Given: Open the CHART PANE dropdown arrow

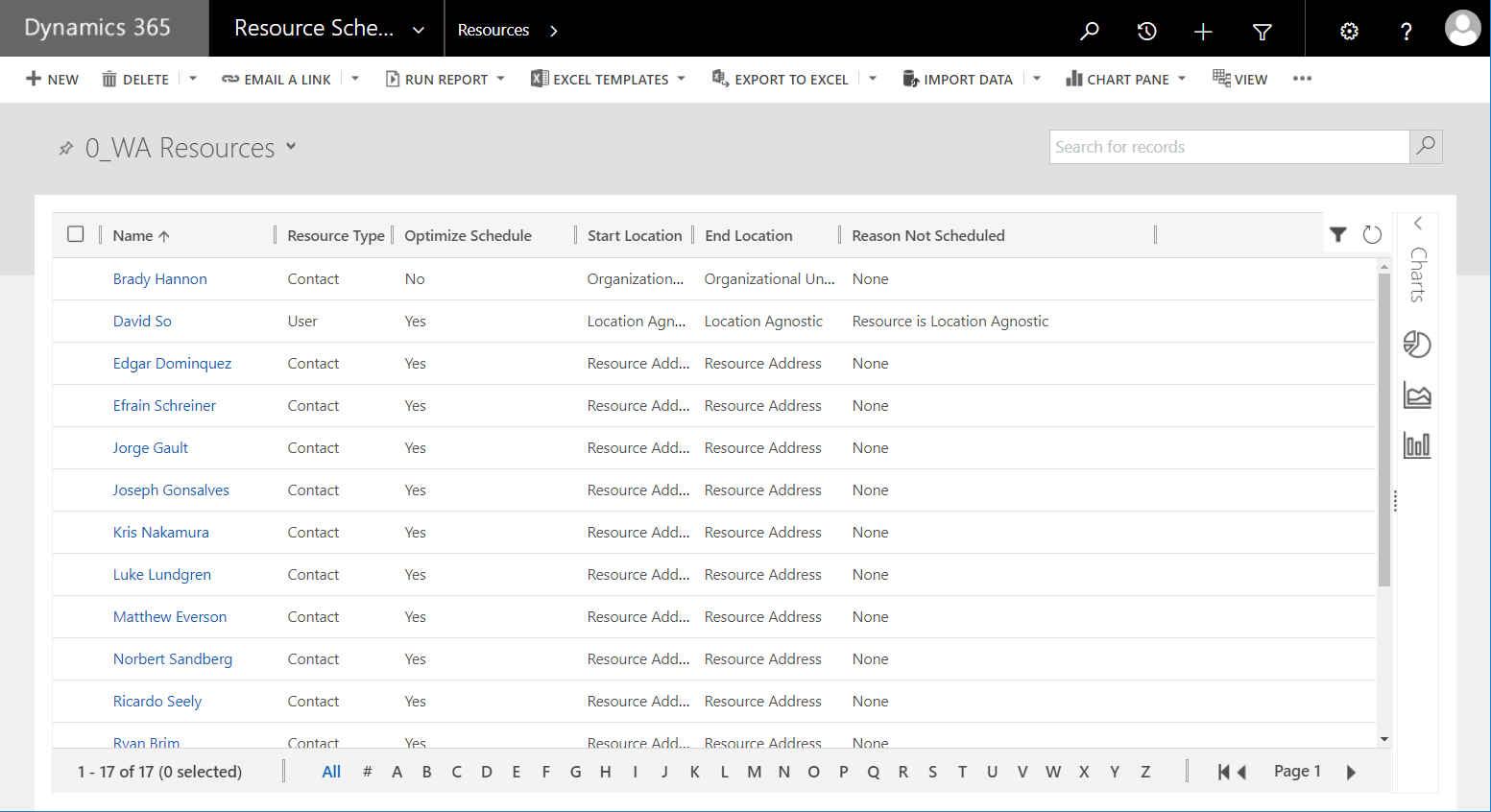Looking at the screenshot, I should pyautogui.click(x=1180, y=79).
